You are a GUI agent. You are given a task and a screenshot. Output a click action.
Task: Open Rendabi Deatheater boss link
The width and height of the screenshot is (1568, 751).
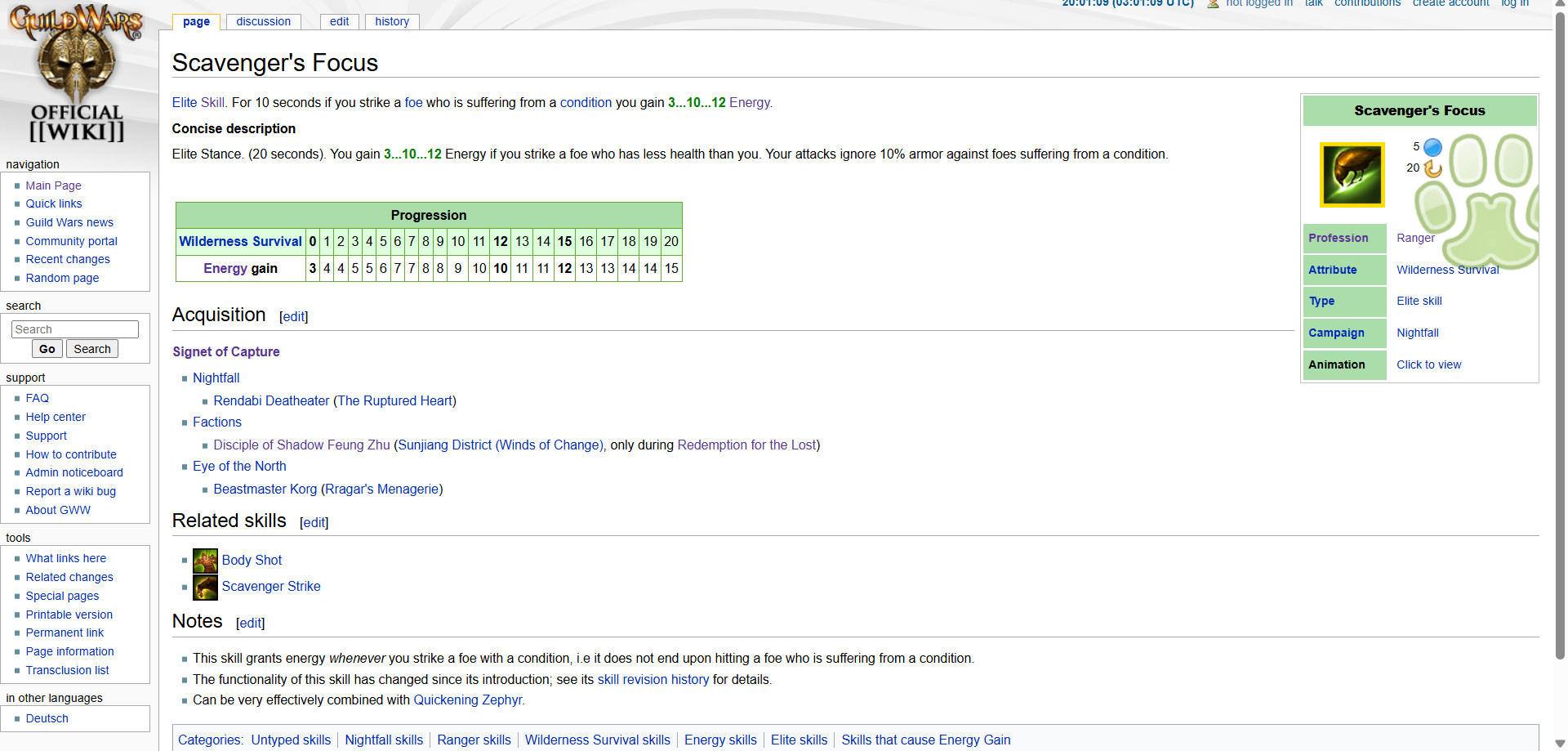tap(271, 400)
